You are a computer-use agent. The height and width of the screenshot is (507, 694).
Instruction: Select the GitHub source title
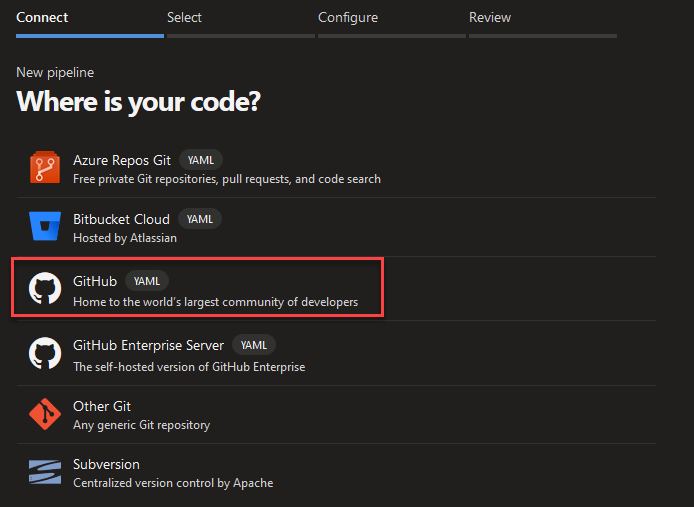95,281
